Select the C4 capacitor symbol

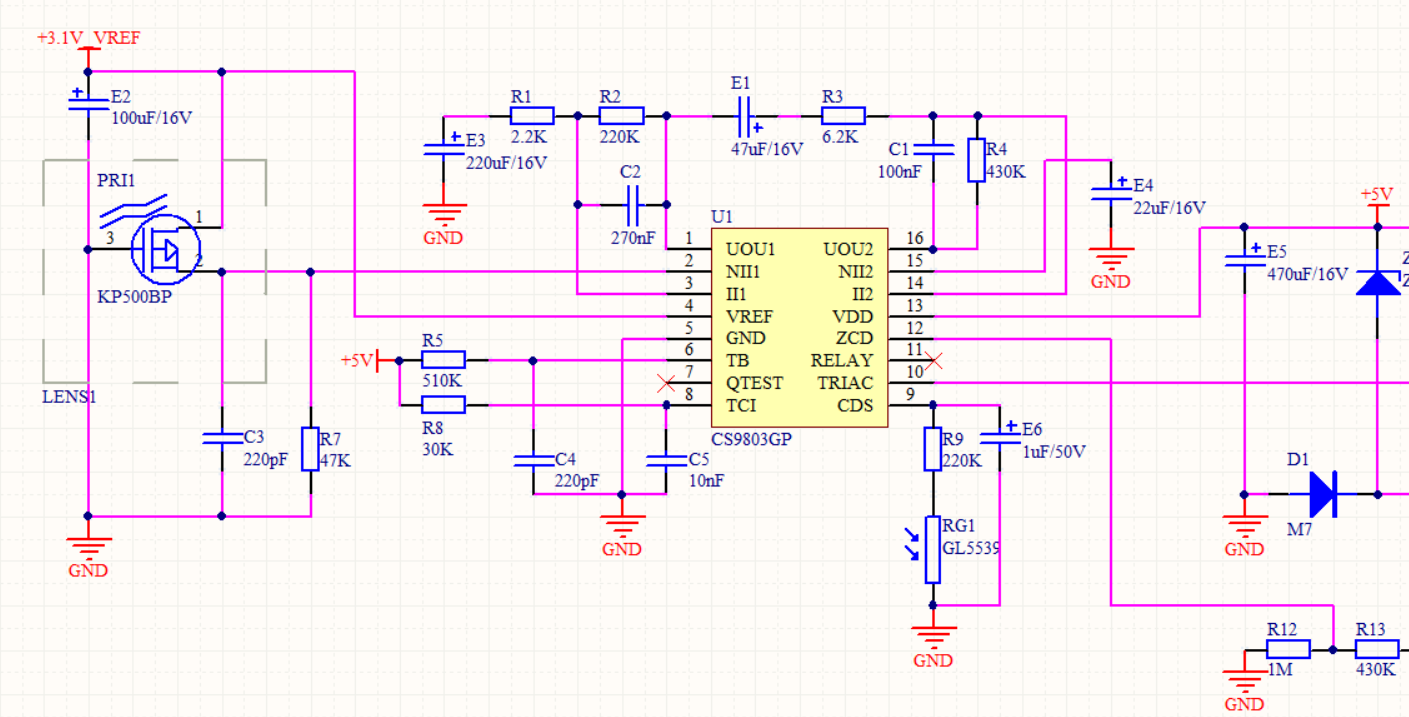click(533, 460)
